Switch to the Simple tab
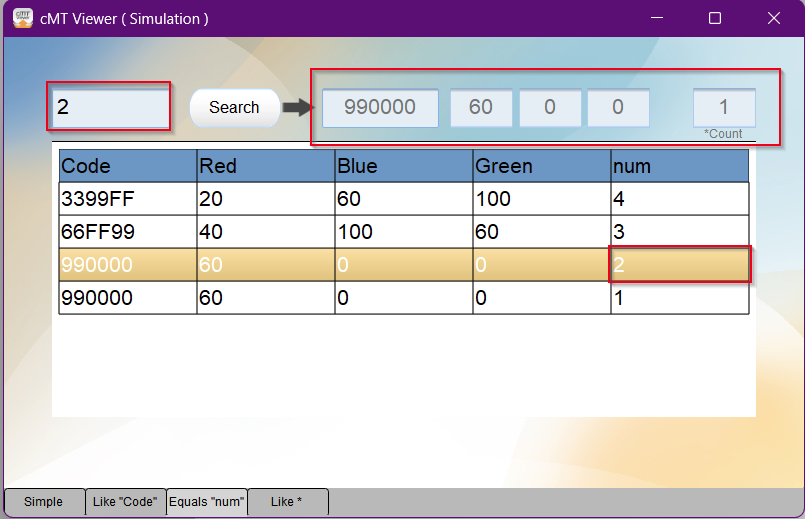This screenshot has height=519, width=805. [x=43, y=502]
